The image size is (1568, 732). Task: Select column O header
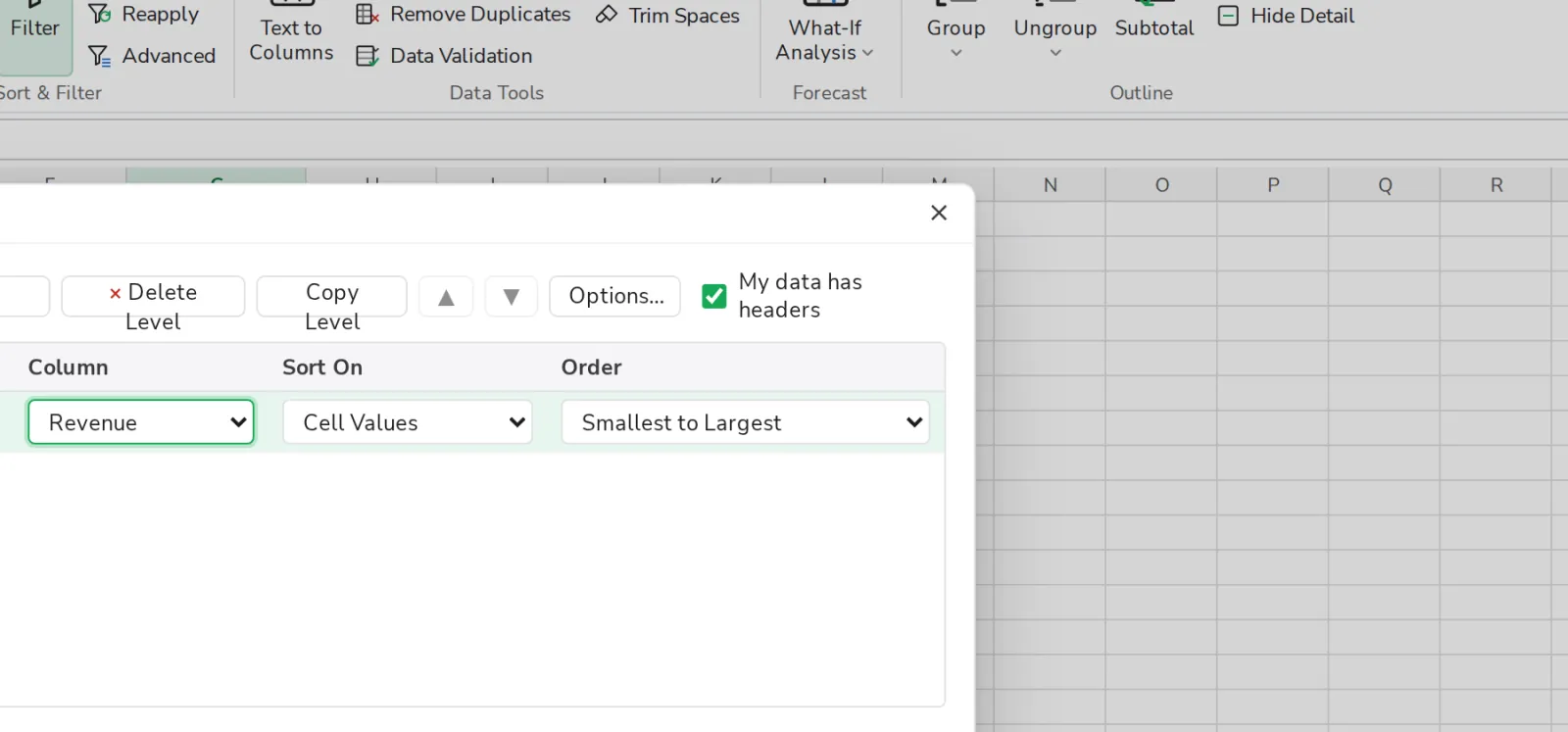point(1162,185)
